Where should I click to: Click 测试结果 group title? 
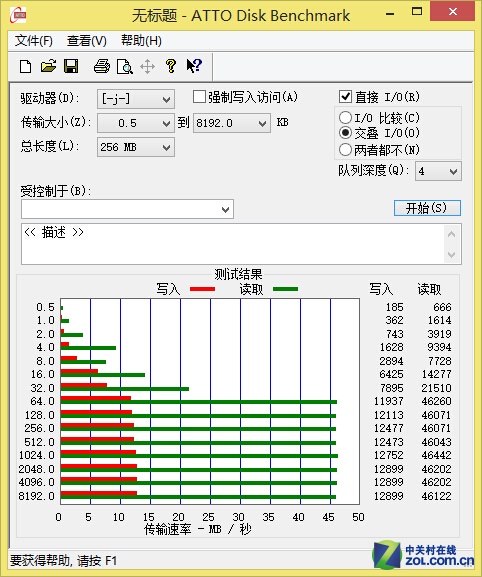238,274
